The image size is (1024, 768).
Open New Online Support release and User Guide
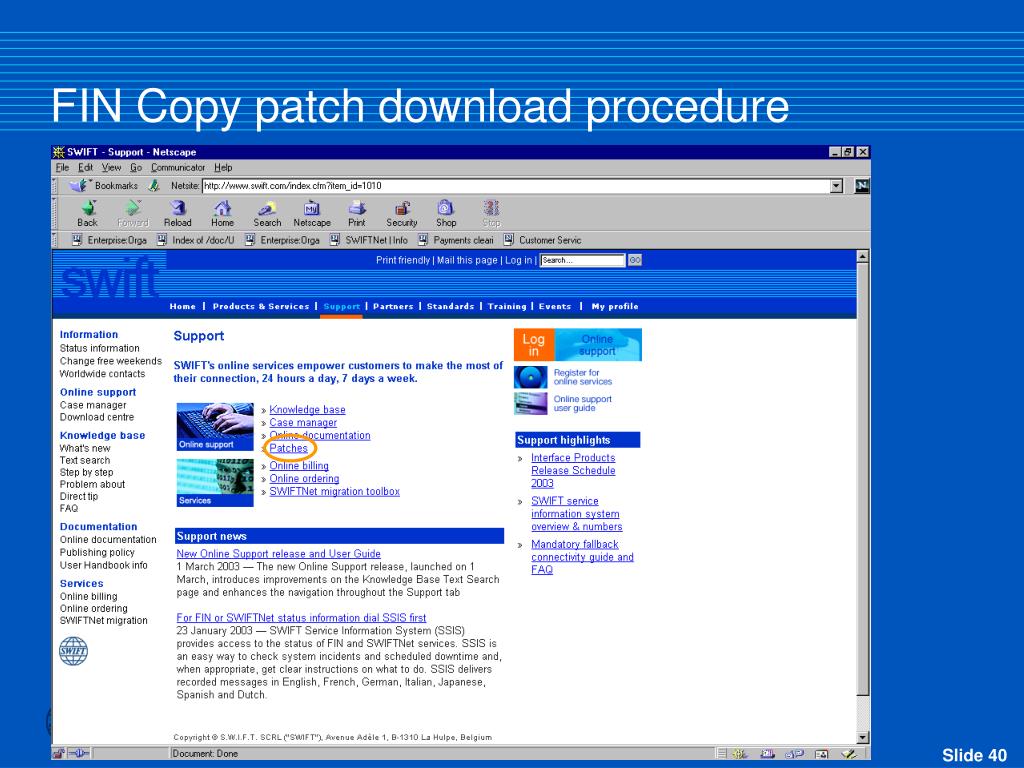279,554
